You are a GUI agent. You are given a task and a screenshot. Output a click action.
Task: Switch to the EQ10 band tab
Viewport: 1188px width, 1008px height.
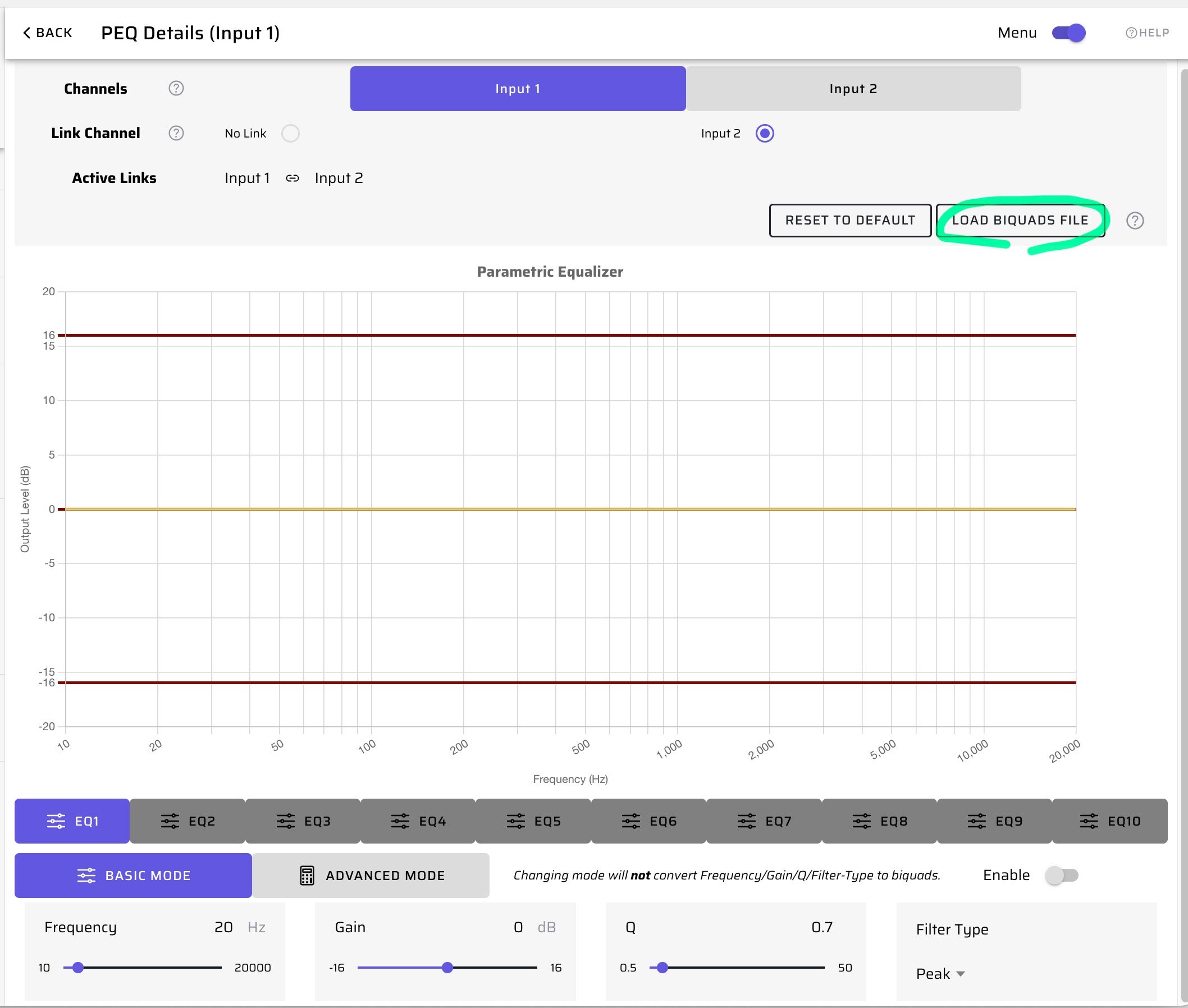(x=1109, y=821)
